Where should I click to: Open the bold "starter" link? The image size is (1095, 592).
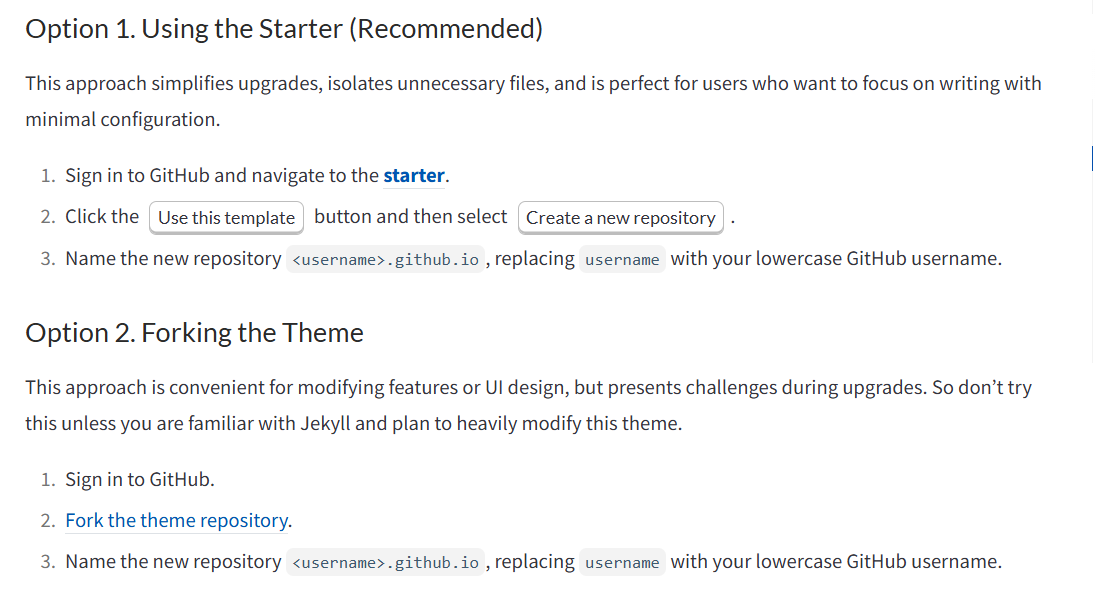point(413,175)
